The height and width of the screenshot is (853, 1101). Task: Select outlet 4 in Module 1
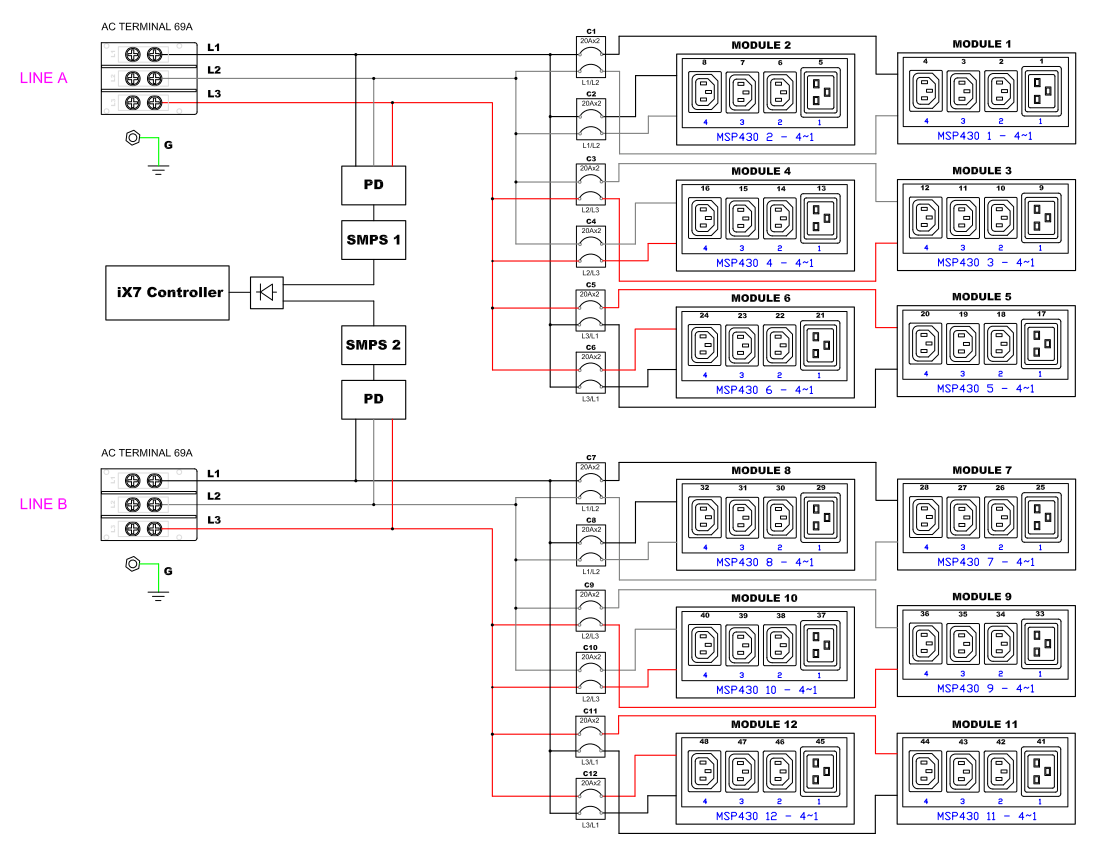tap(926, 91)
